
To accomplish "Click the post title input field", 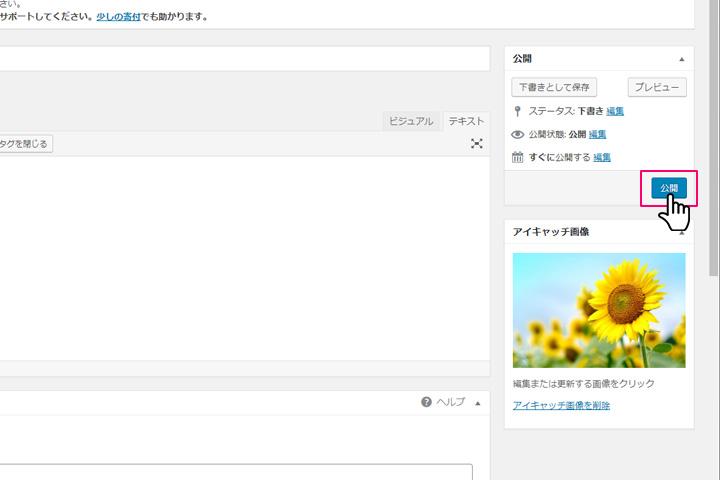I will (245, 58).
